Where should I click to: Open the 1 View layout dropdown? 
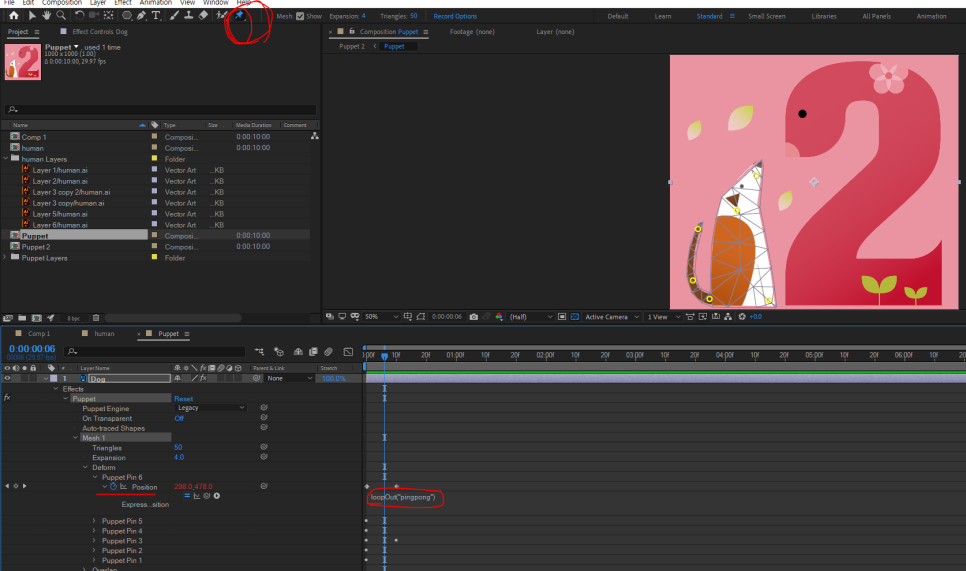coord(664,317)
